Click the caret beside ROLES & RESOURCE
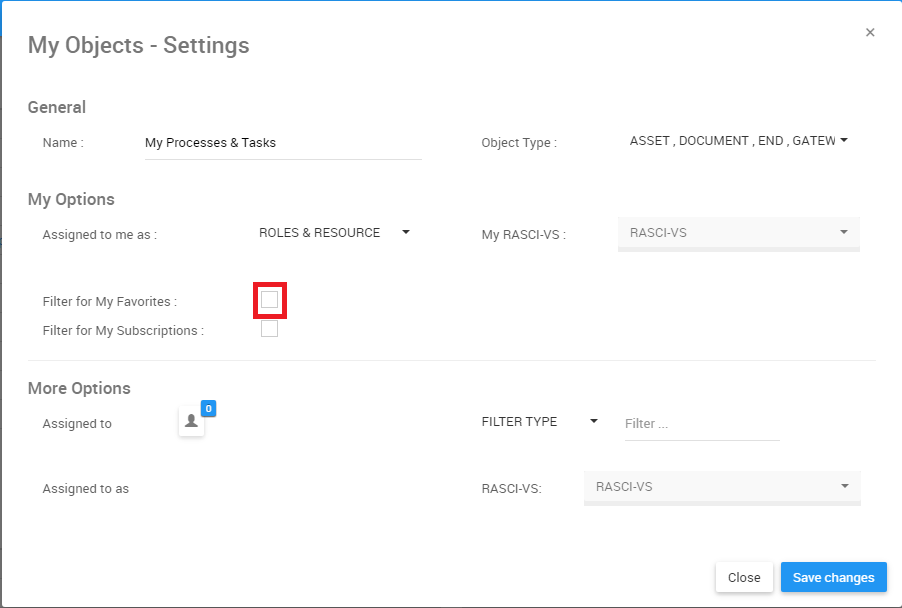902x608 pixels. (406, 232)
